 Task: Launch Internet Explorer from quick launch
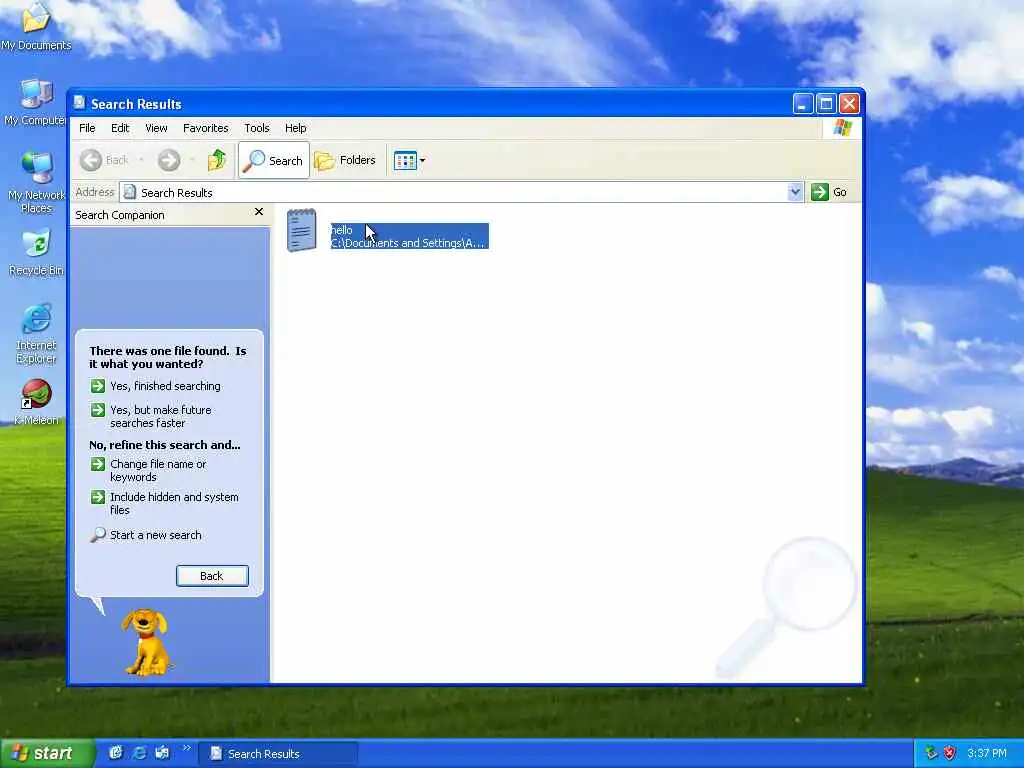(x=139, y=753)
